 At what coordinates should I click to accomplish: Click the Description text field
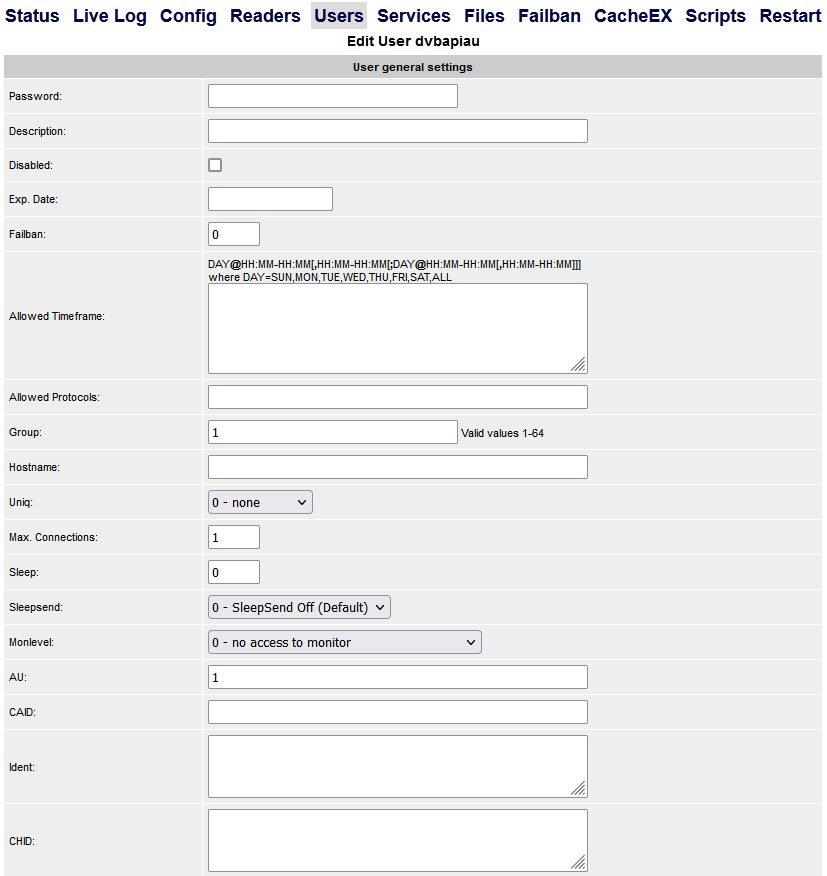[x=398, y=131]
